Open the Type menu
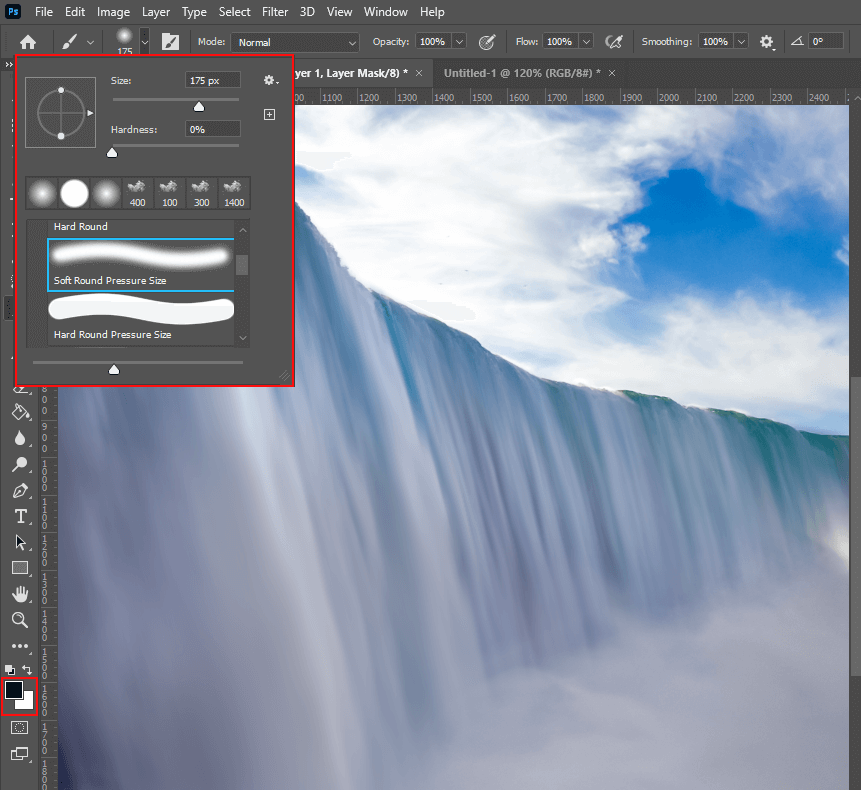861x790 pixels. pos(194,12)
